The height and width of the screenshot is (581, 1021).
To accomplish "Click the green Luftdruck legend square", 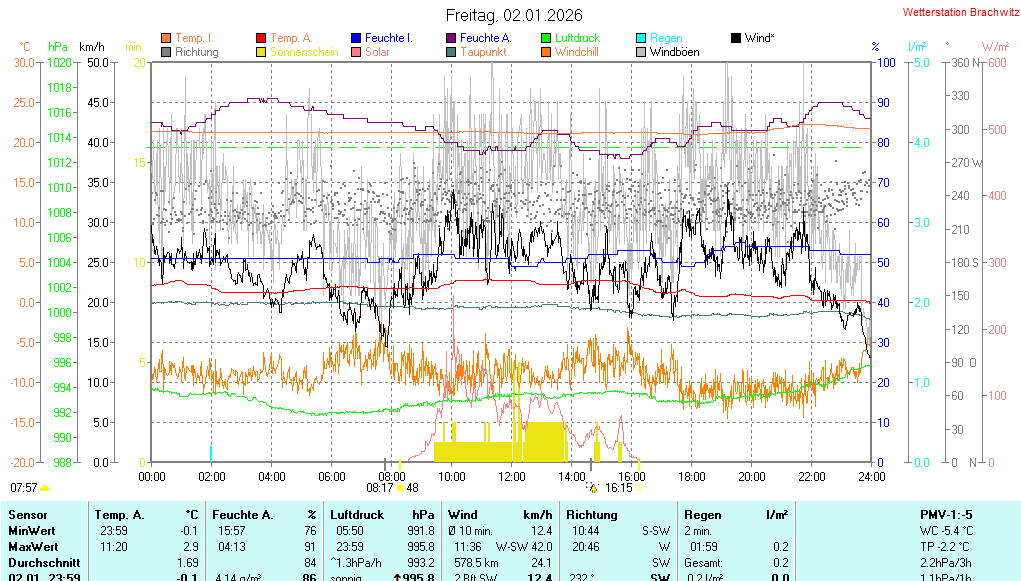I will 546,38.
